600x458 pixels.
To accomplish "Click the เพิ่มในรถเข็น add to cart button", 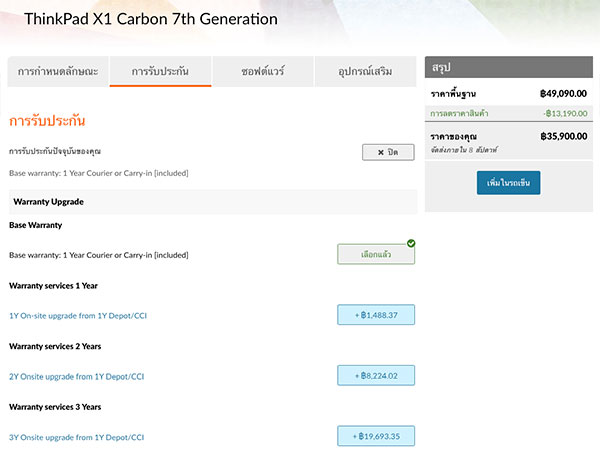I will (x=509, y=183).
